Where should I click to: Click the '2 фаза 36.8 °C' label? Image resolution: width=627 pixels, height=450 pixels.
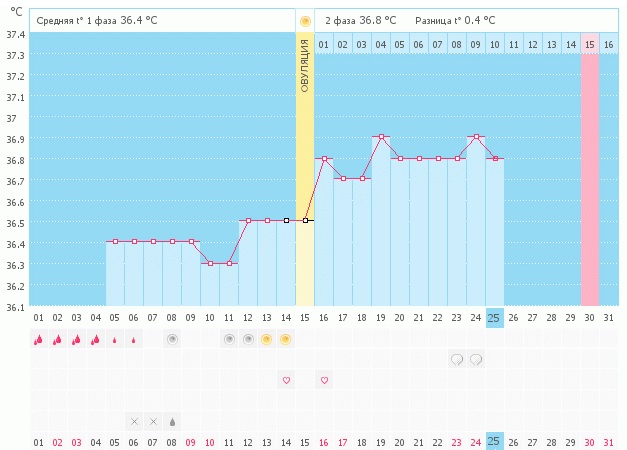point(360,20)
